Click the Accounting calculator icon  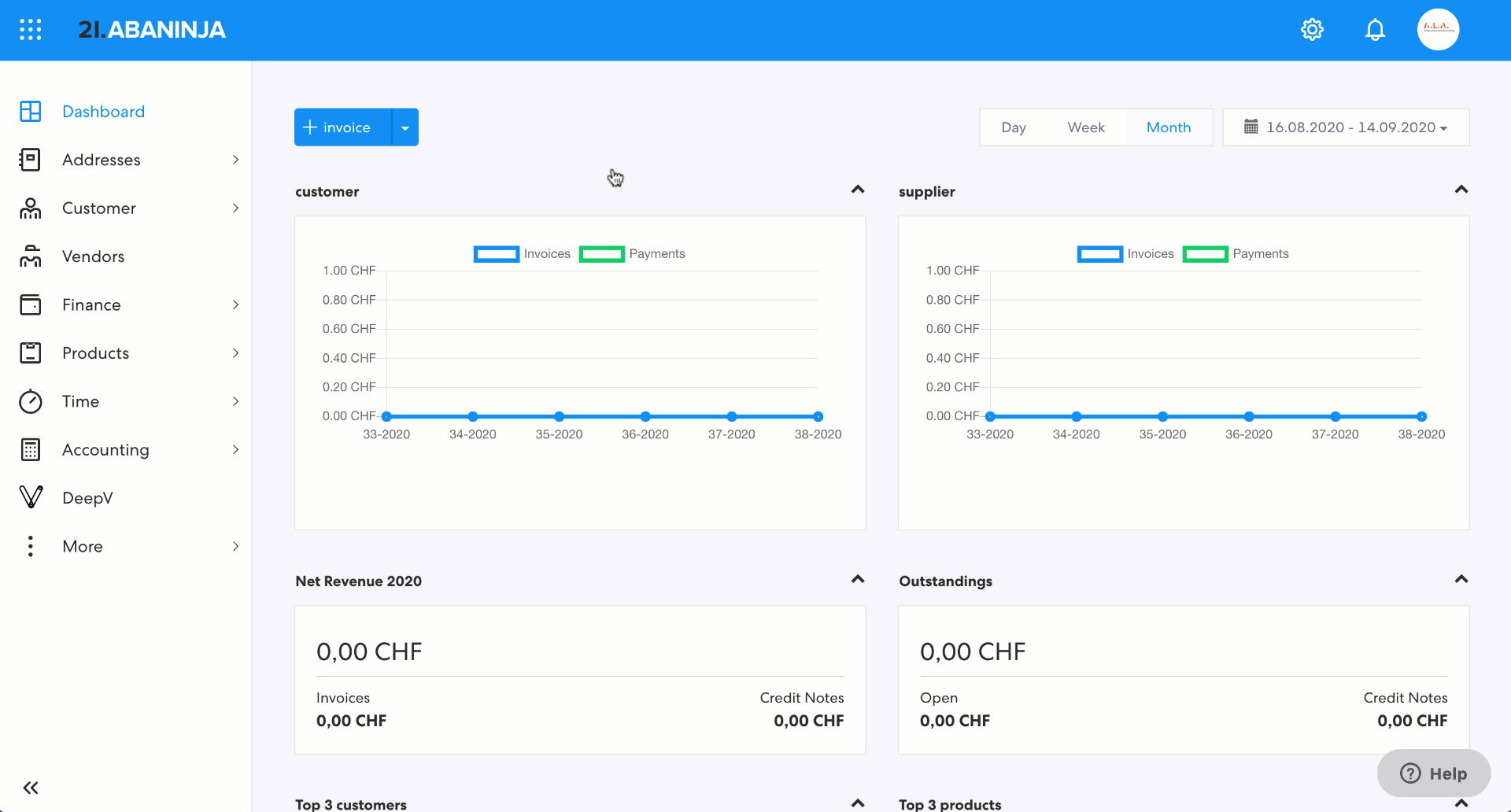tap(30, 449)
